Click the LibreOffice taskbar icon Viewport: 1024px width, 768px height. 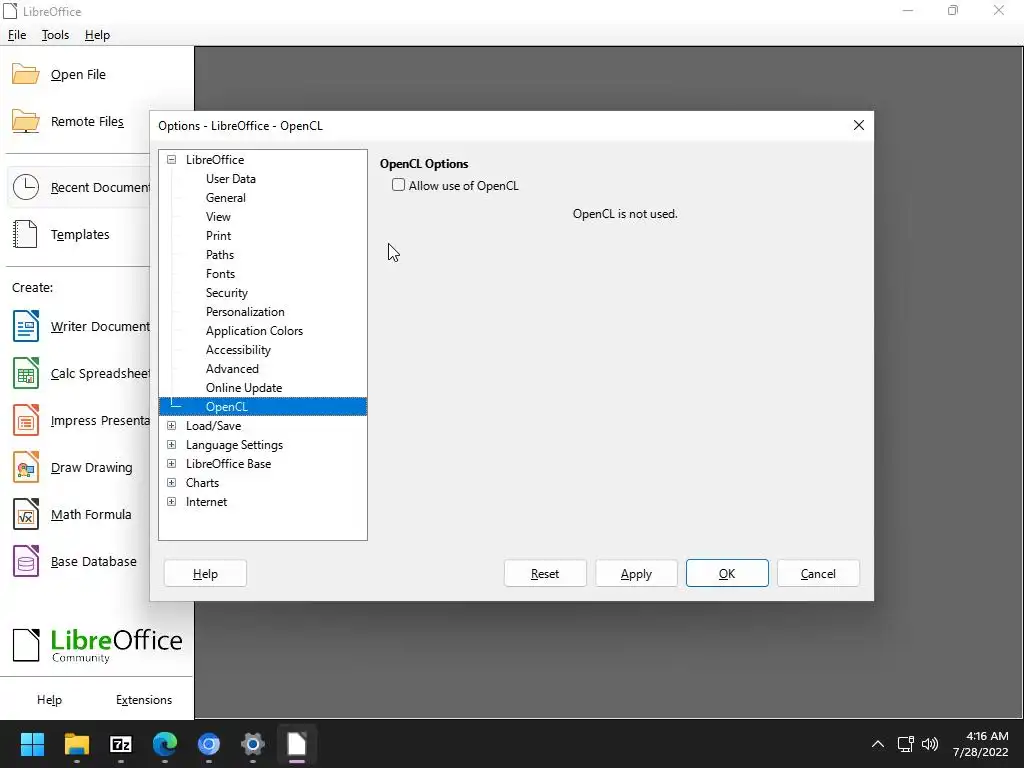click(296, 744)
